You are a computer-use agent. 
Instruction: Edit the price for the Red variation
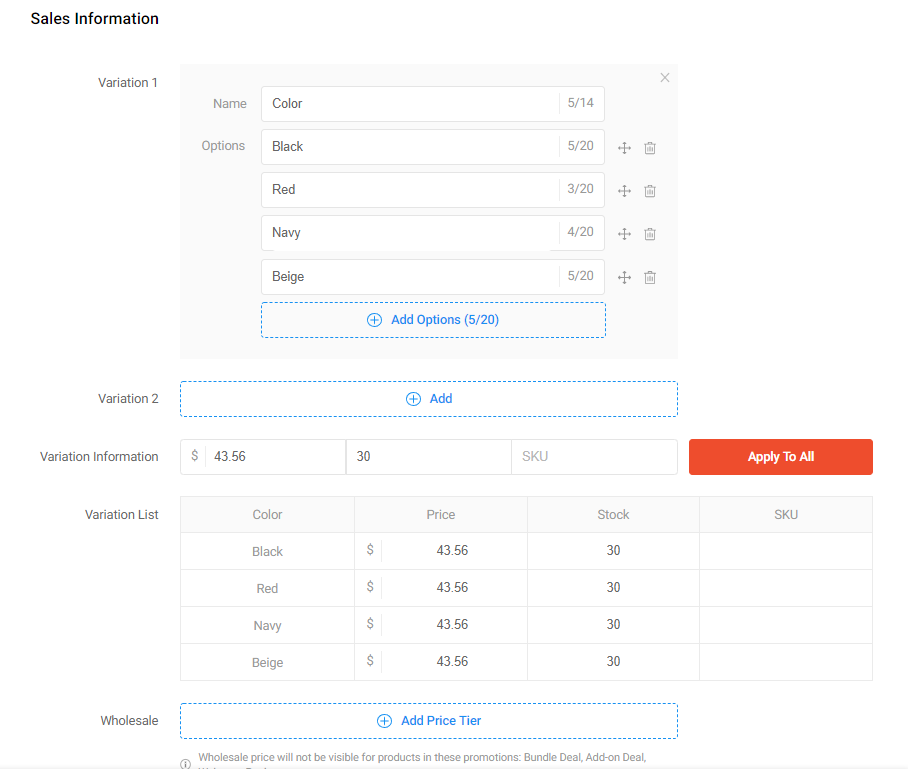click(x=452, y=588)
